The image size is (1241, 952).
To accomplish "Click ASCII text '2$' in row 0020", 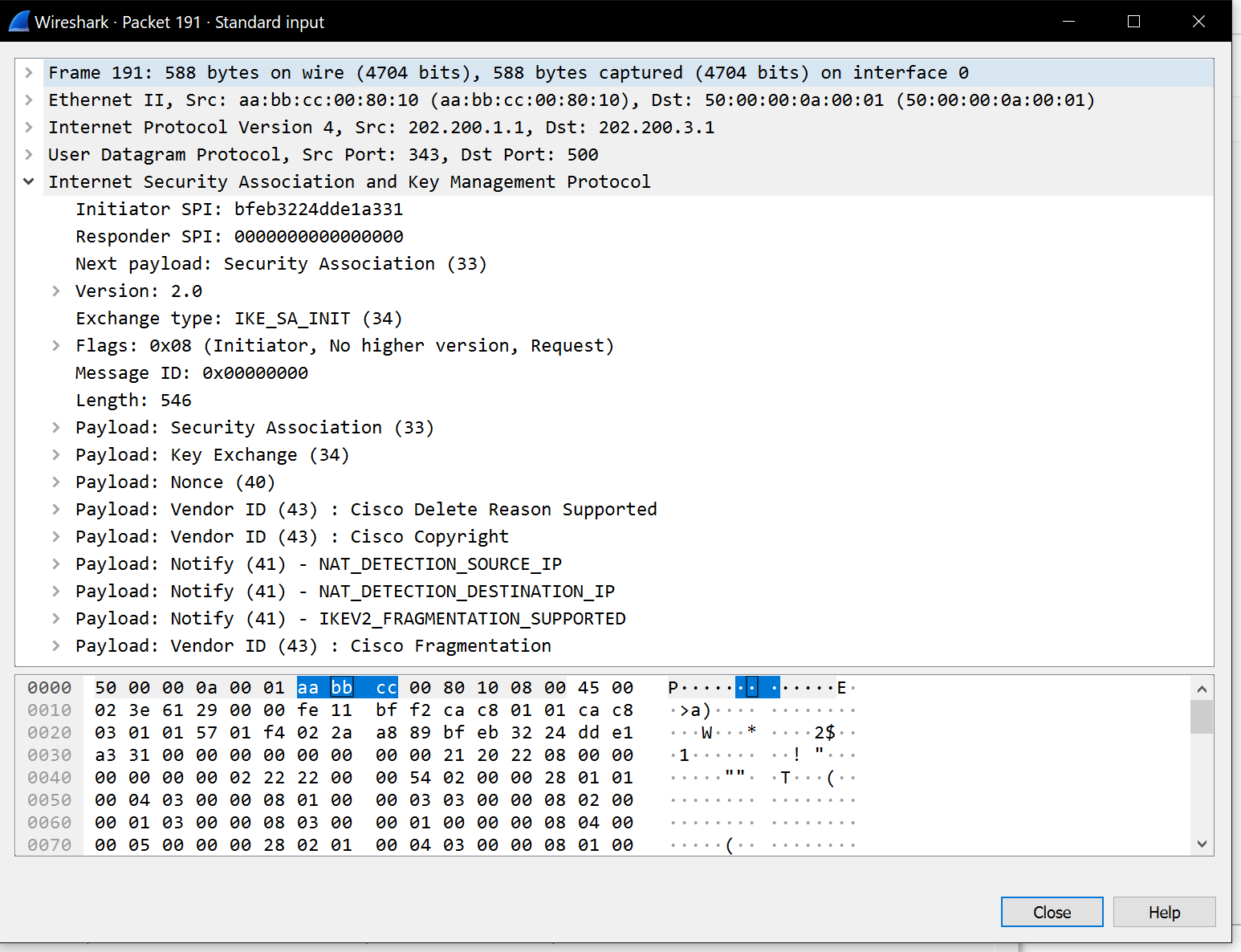I will point(825,733).
